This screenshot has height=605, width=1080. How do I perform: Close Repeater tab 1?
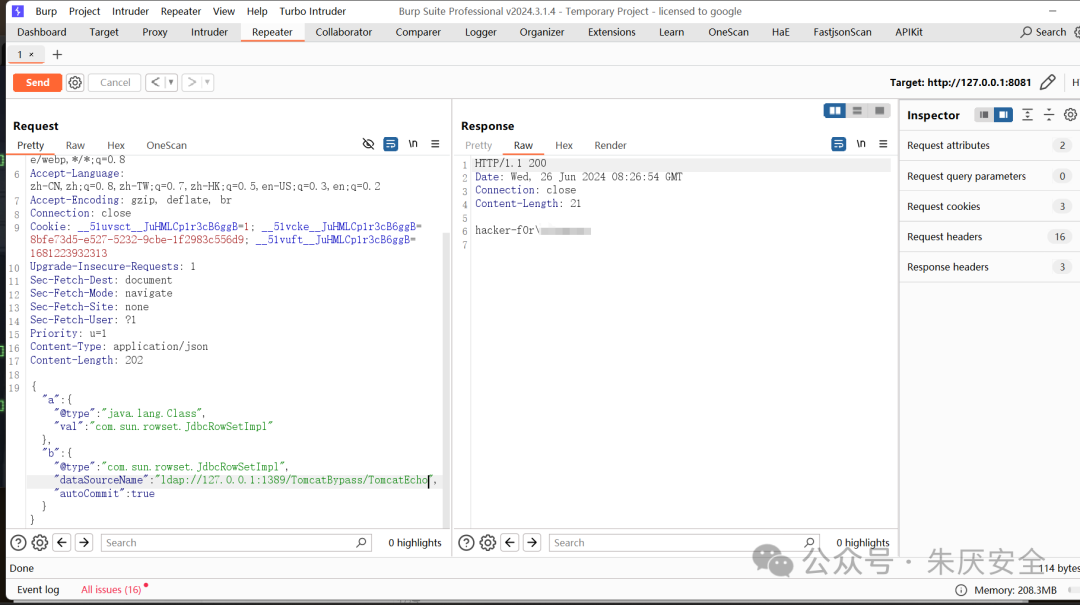click(31, 54)
